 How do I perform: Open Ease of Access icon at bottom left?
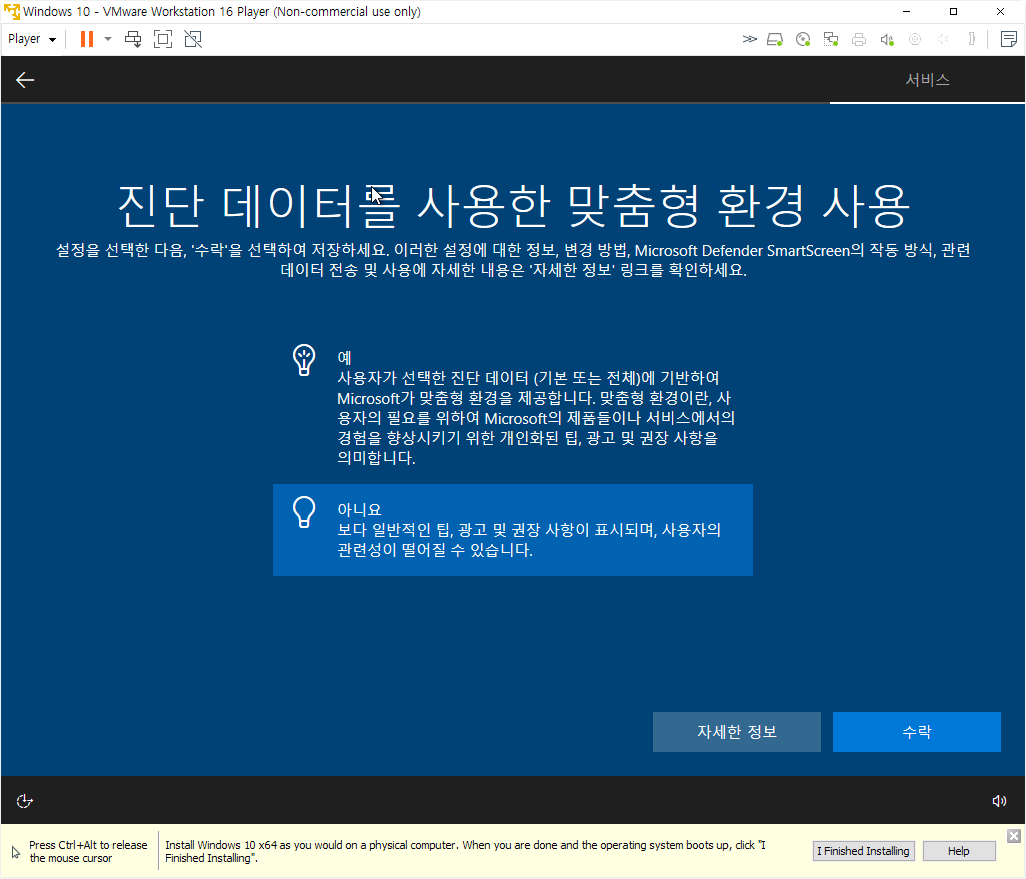[24, 801]
